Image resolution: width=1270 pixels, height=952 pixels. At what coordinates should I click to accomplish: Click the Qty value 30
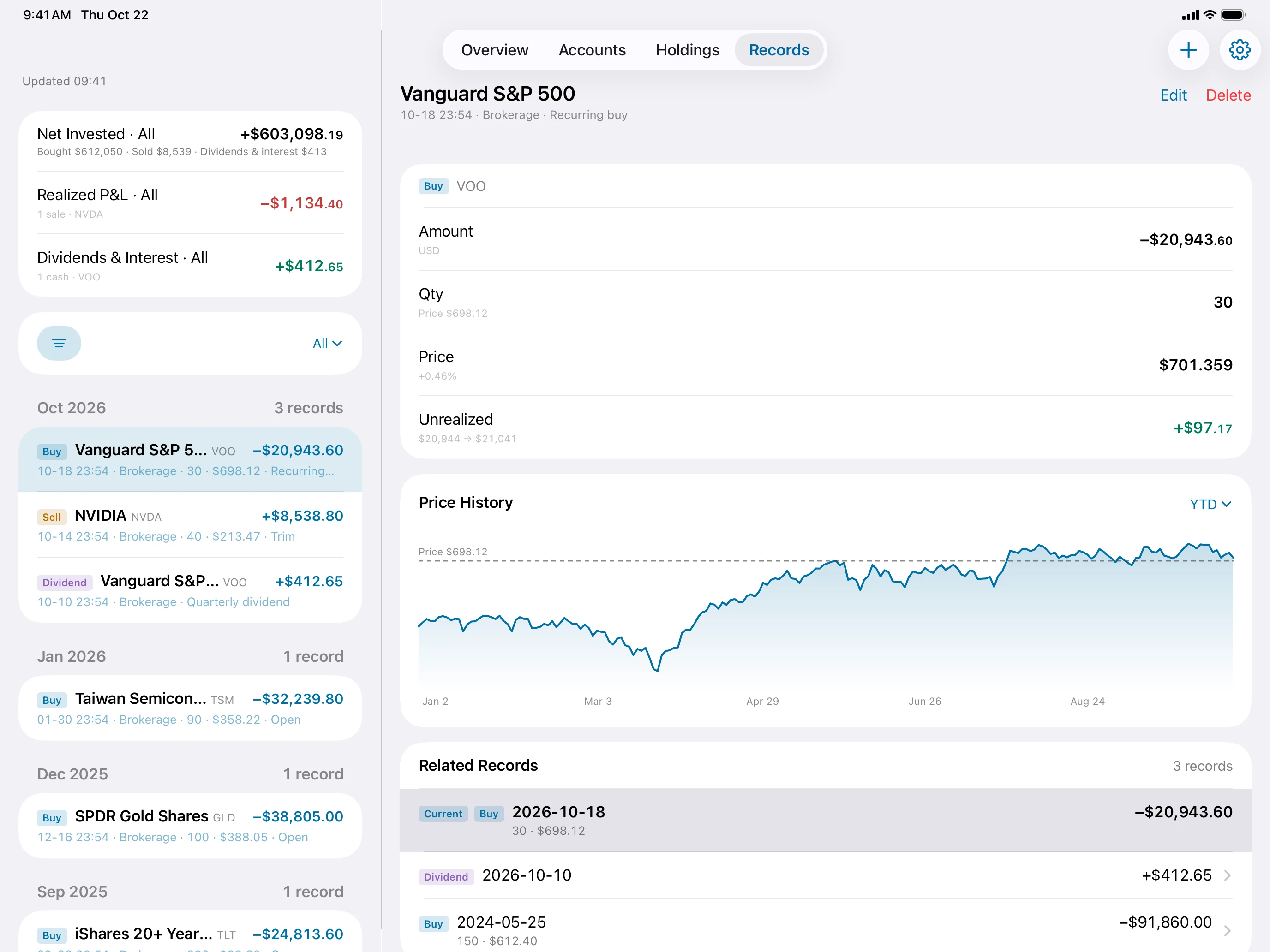click(x=1222, y=302)
